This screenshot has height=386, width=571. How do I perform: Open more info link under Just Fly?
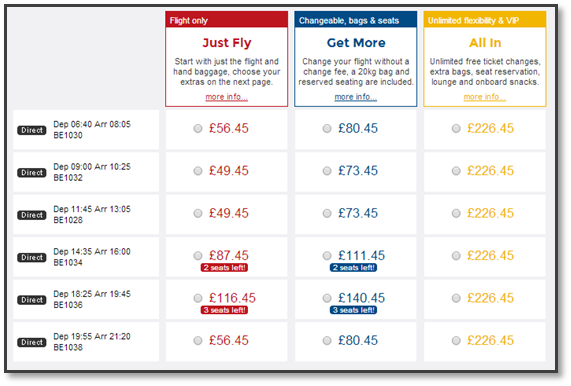[227, 97]
